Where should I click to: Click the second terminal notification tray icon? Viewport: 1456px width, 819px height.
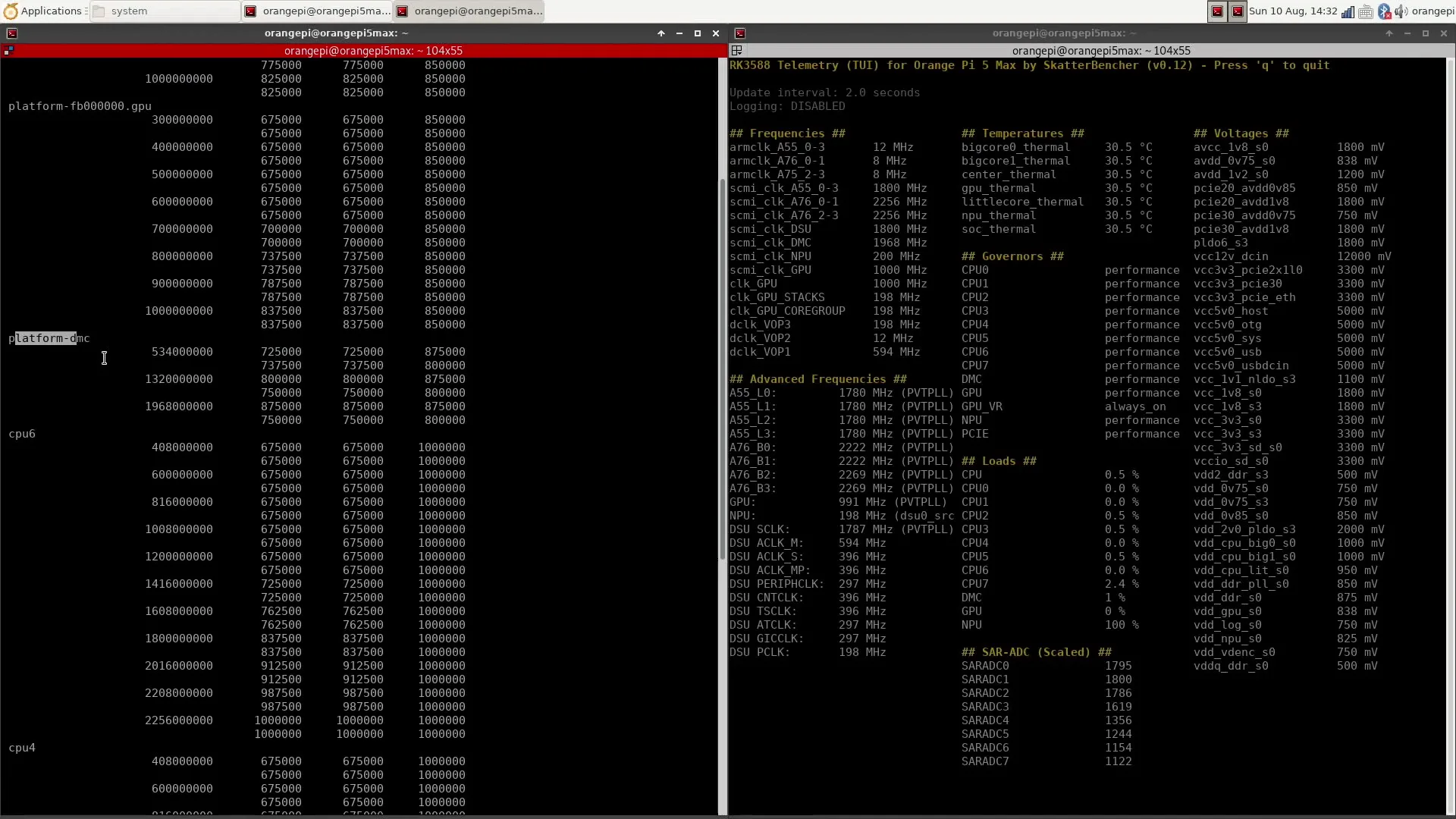1238,11
